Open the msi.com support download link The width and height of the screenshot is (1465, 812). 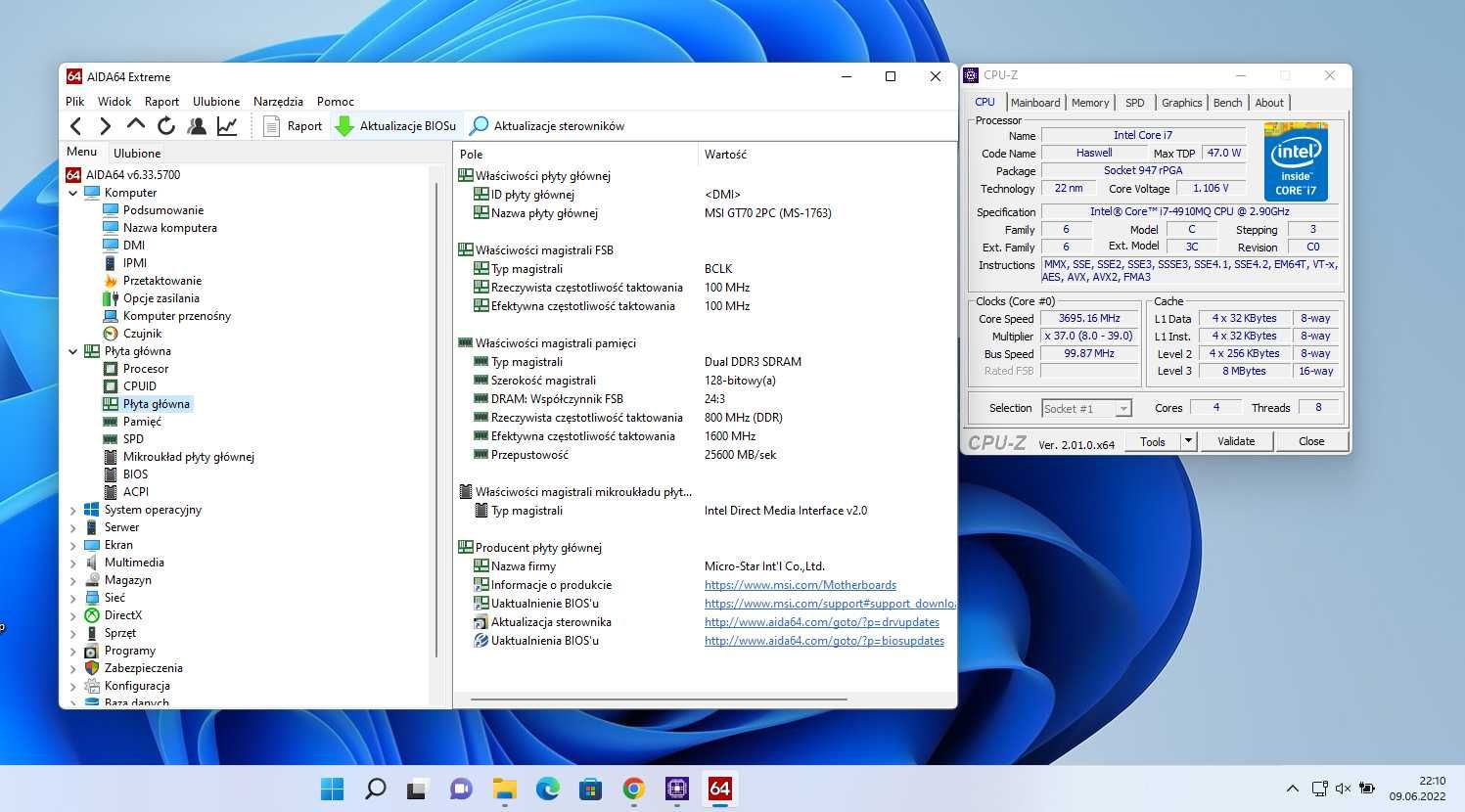pyautogui.click(x=830, y=604)
